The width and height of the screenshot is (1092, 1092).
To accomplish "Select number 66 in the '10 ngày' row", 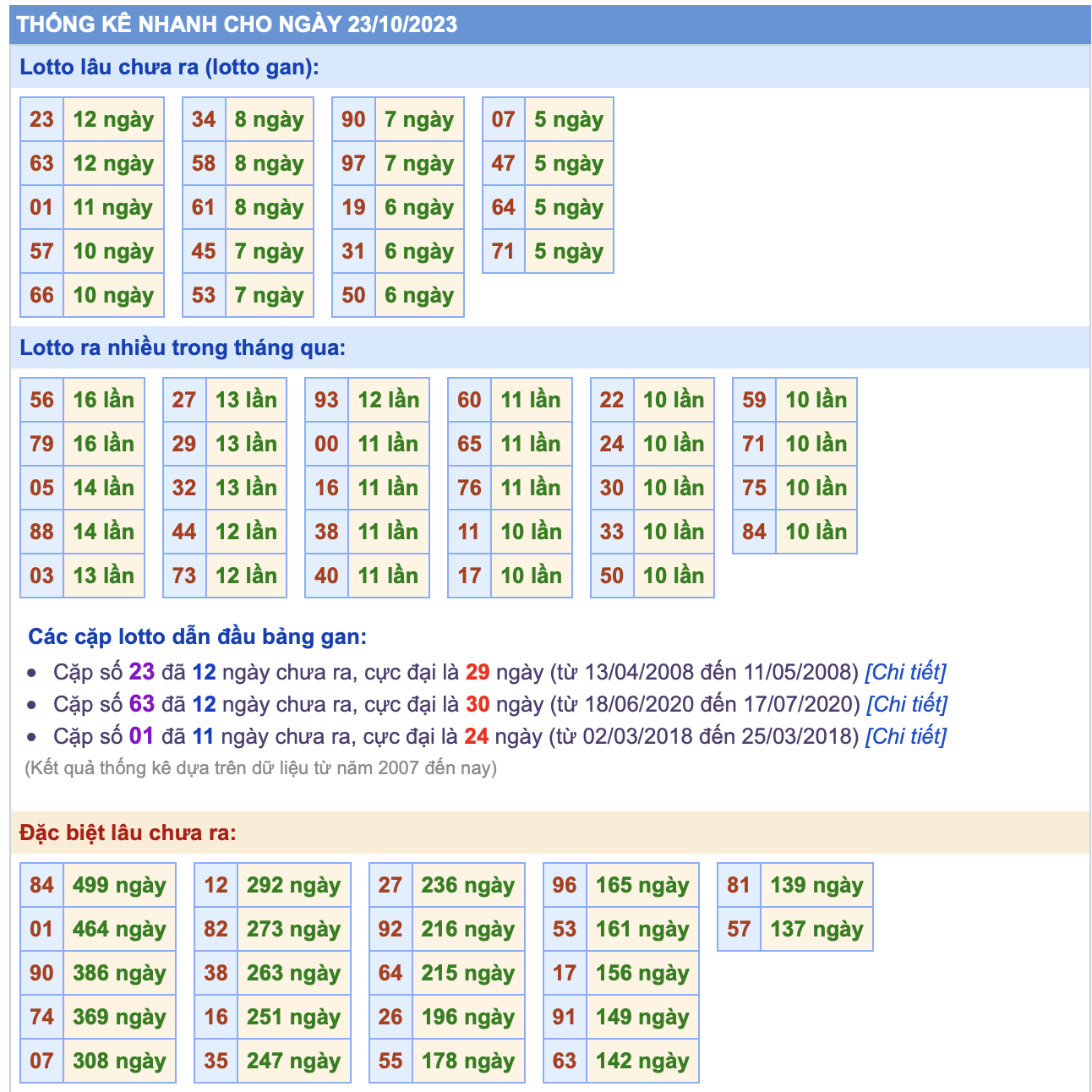I will click(x=41, y=295).
